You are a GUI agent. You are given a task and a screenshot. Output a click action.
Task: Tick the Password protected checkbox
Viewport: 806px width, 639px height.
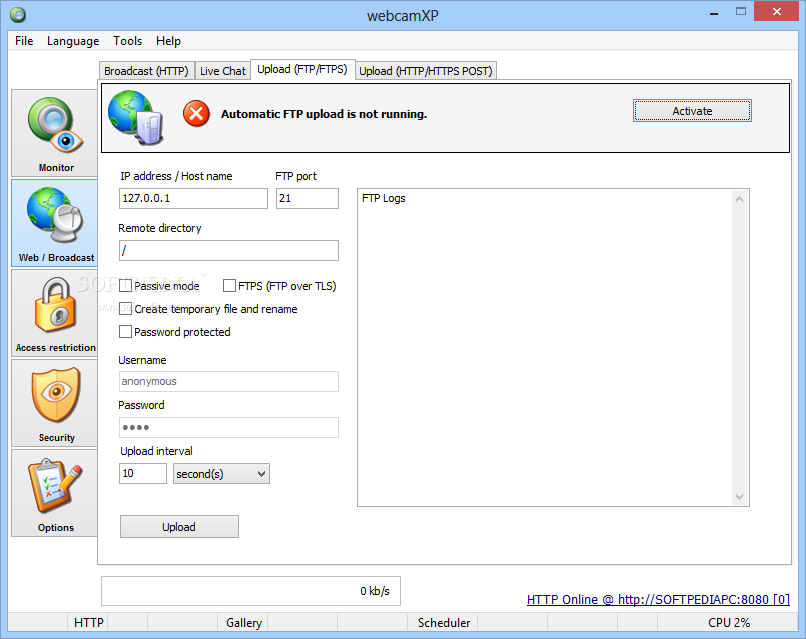pyautogui.click(x=125, y=332)
